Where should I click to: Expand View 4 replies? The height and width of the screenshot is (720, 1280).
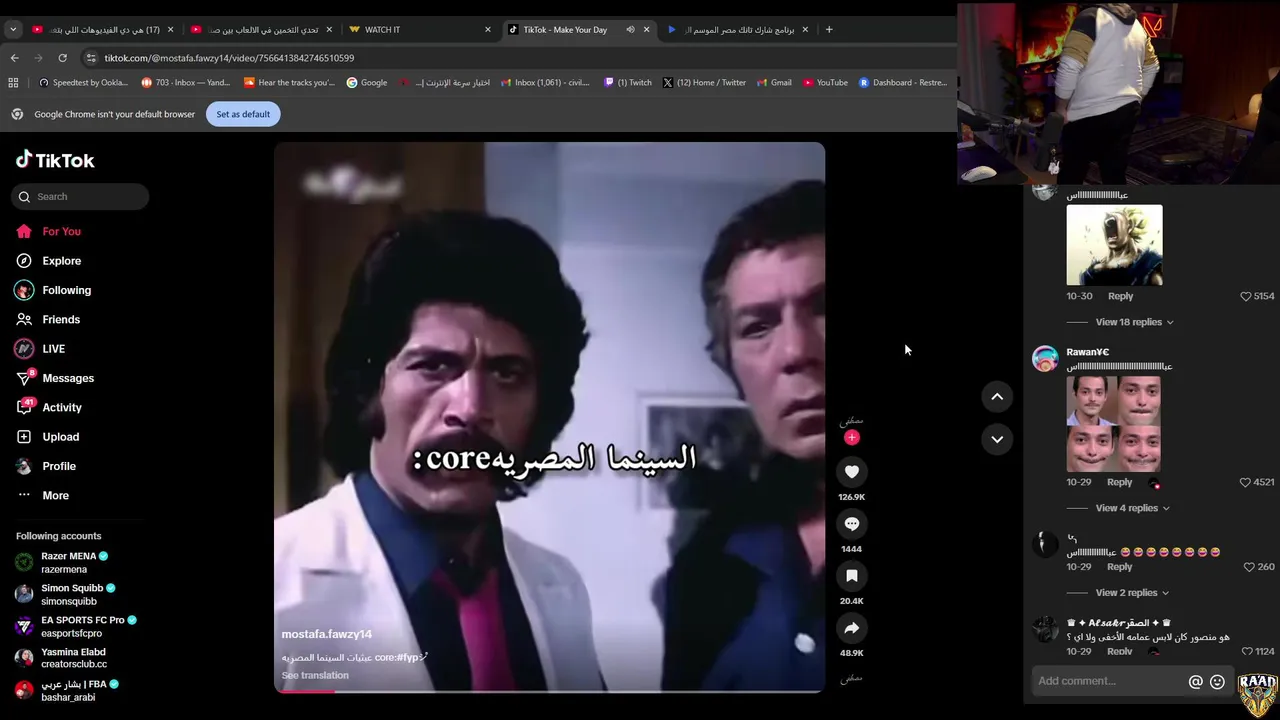pos(1132,508)
